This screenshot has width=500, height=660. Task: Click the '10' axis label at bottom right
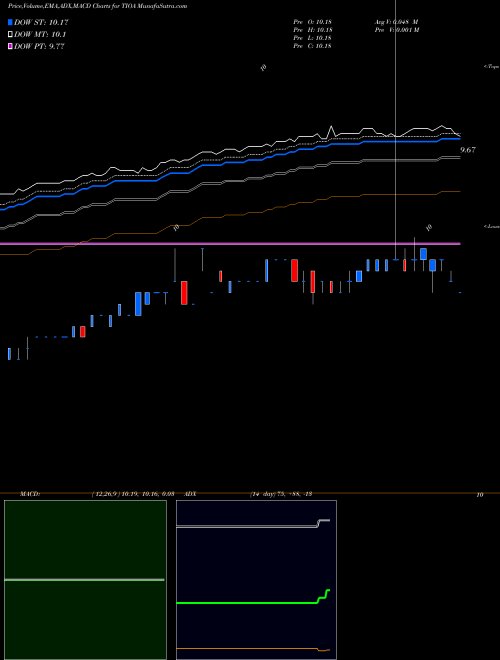point(480,495)
